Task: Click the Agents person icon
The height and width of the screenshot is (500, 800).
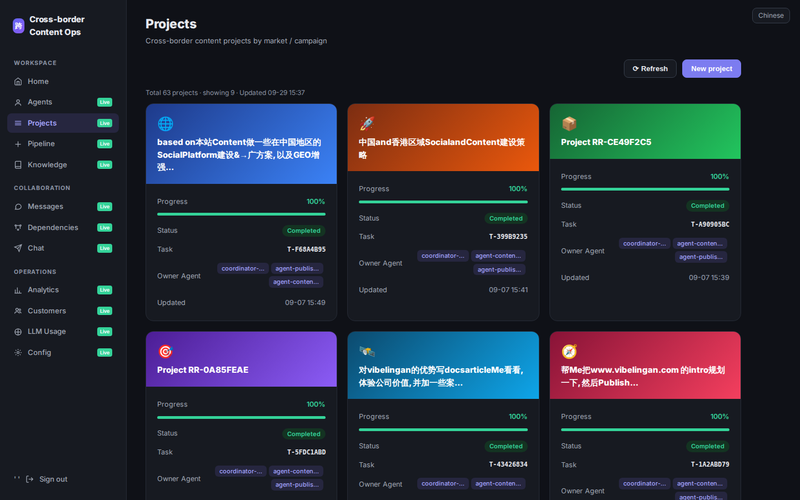Action: [x=18, y=103]
